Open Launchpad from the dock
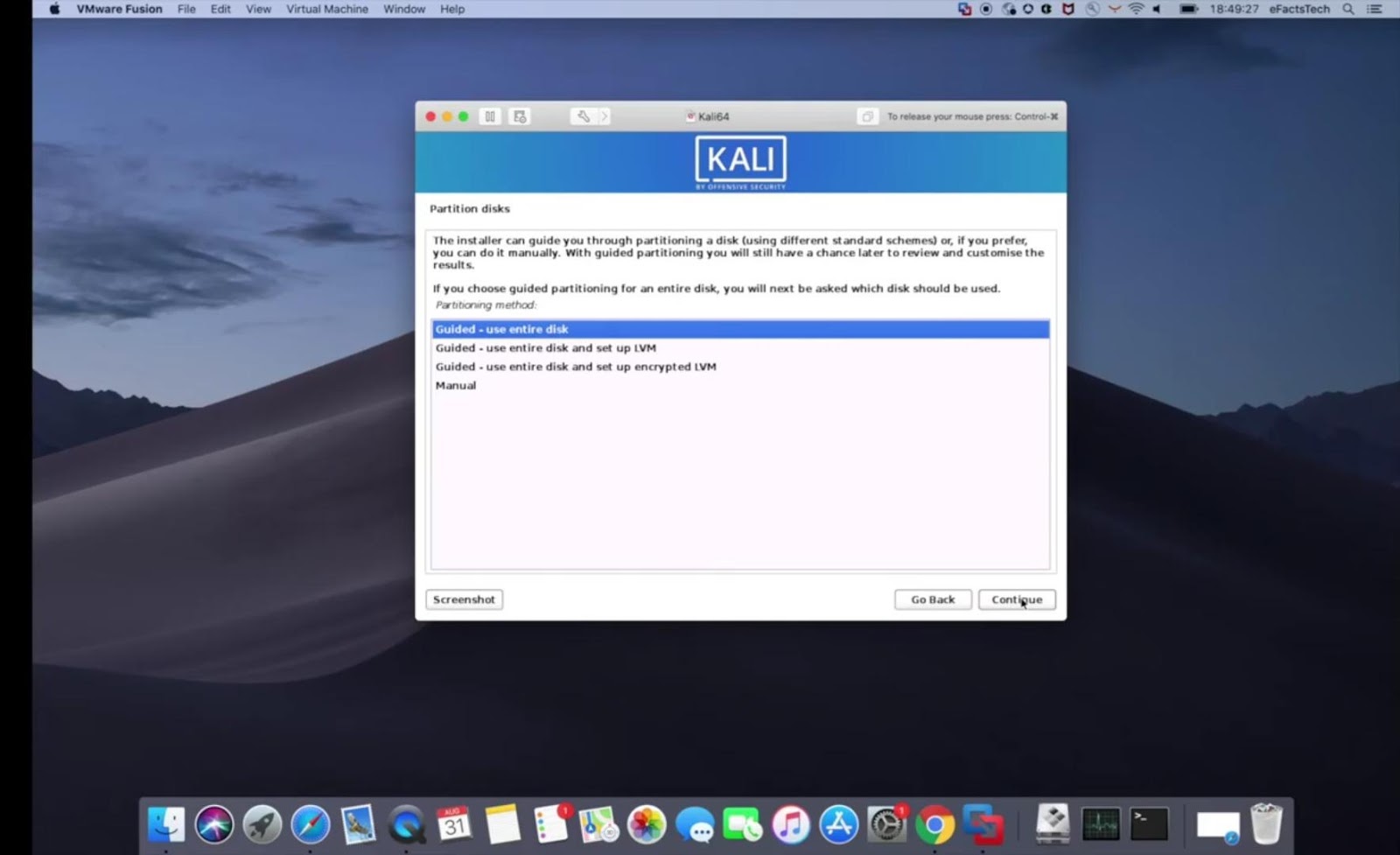1400x855 pixels. point(262,824)
